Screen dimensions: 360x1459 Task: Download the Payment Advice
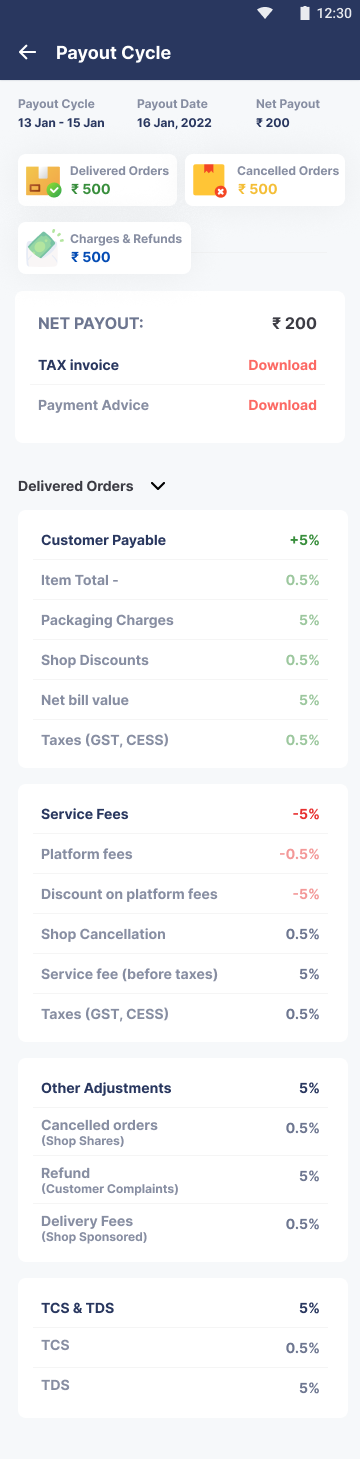pos(282,405)
